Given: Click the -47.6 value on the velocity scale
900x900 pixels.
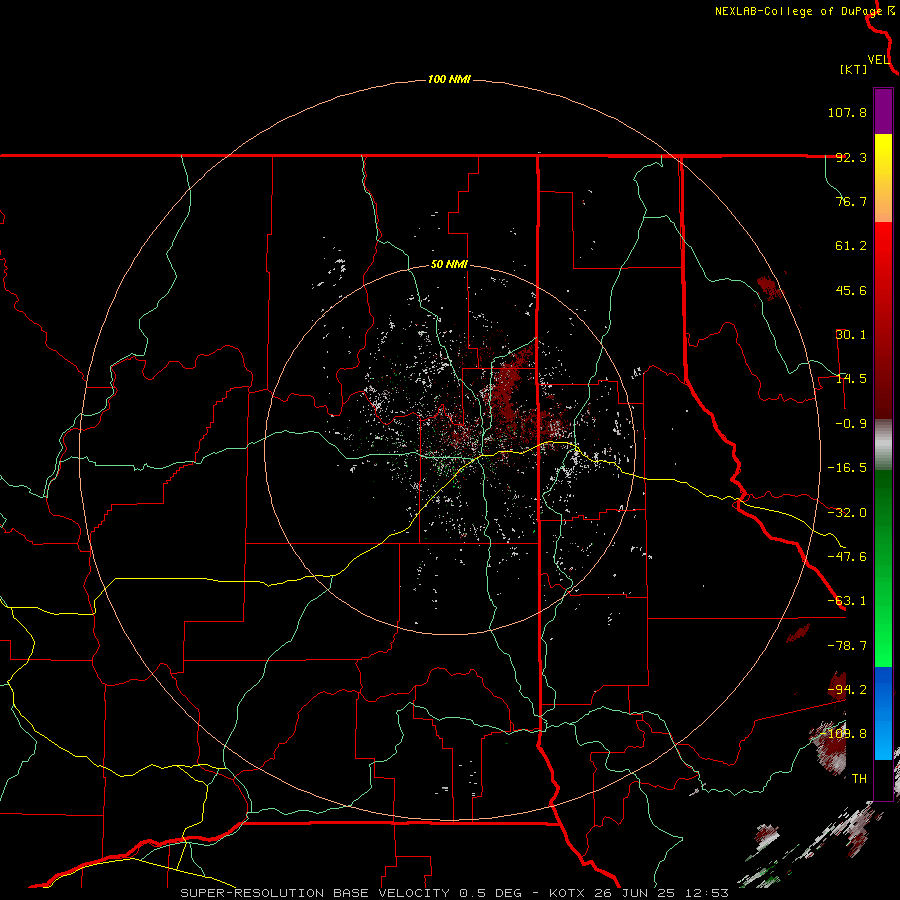Looking at the screenshot, I should pos(847,557).
